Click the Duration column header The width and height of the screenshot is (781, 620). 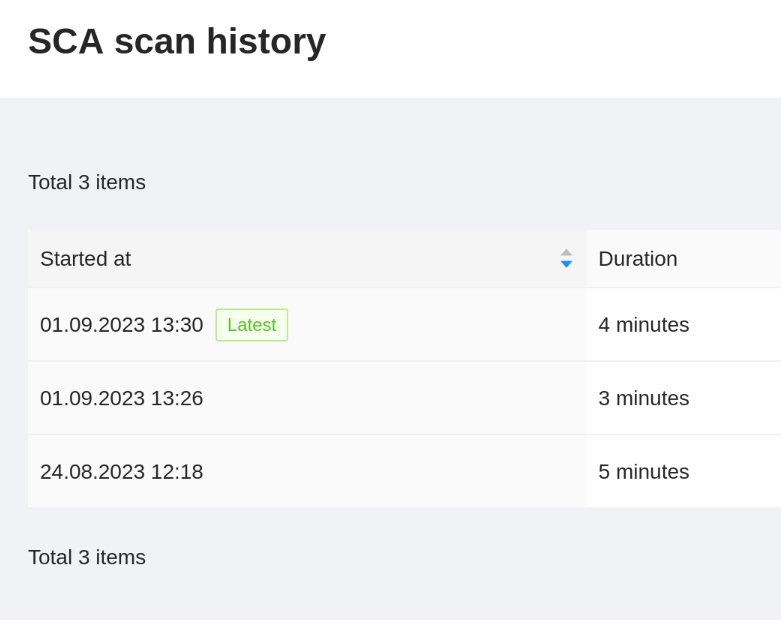pyautogui.click(x=638, y=259)
